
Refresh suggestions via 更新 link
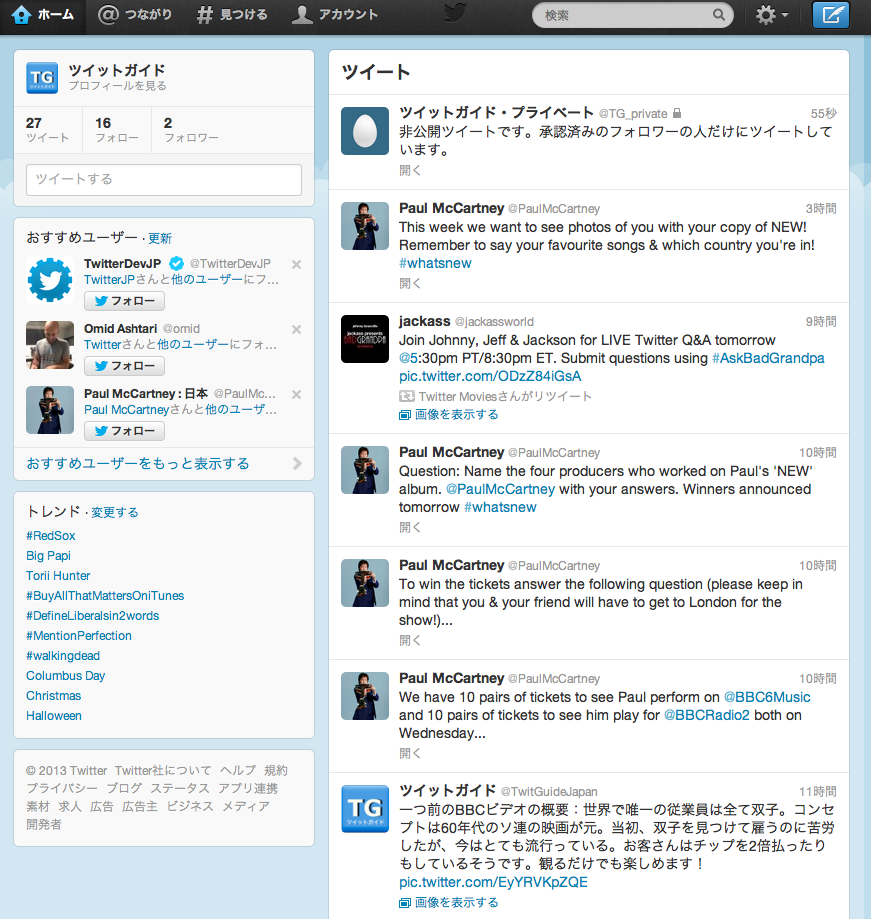point(159,239)
